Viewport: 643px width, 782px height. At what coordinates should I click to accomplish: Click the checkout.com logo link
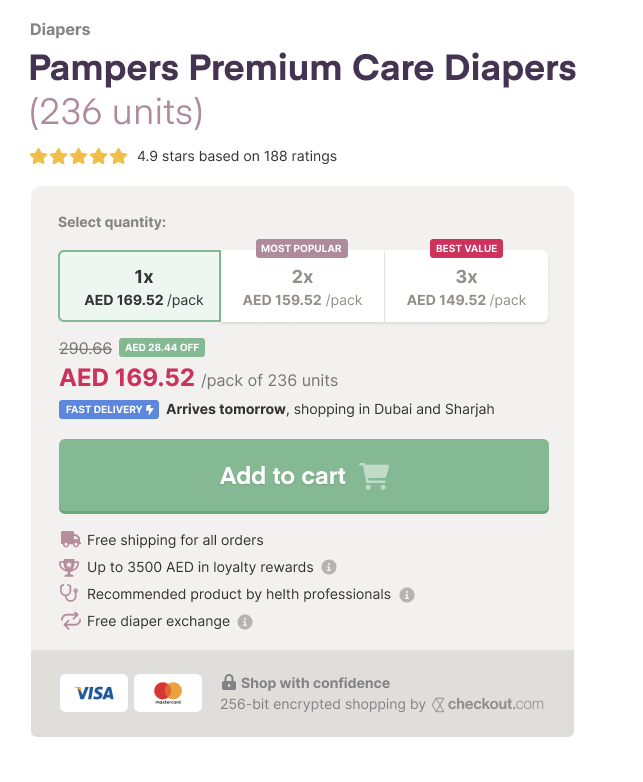(488, 704)
